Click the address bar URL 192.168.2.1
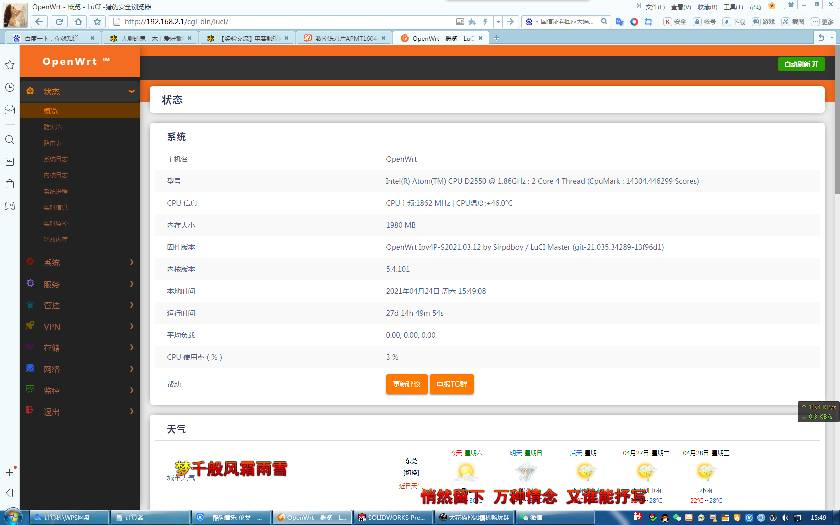This screenshot has height=525, width=840. tap(176, 22)
